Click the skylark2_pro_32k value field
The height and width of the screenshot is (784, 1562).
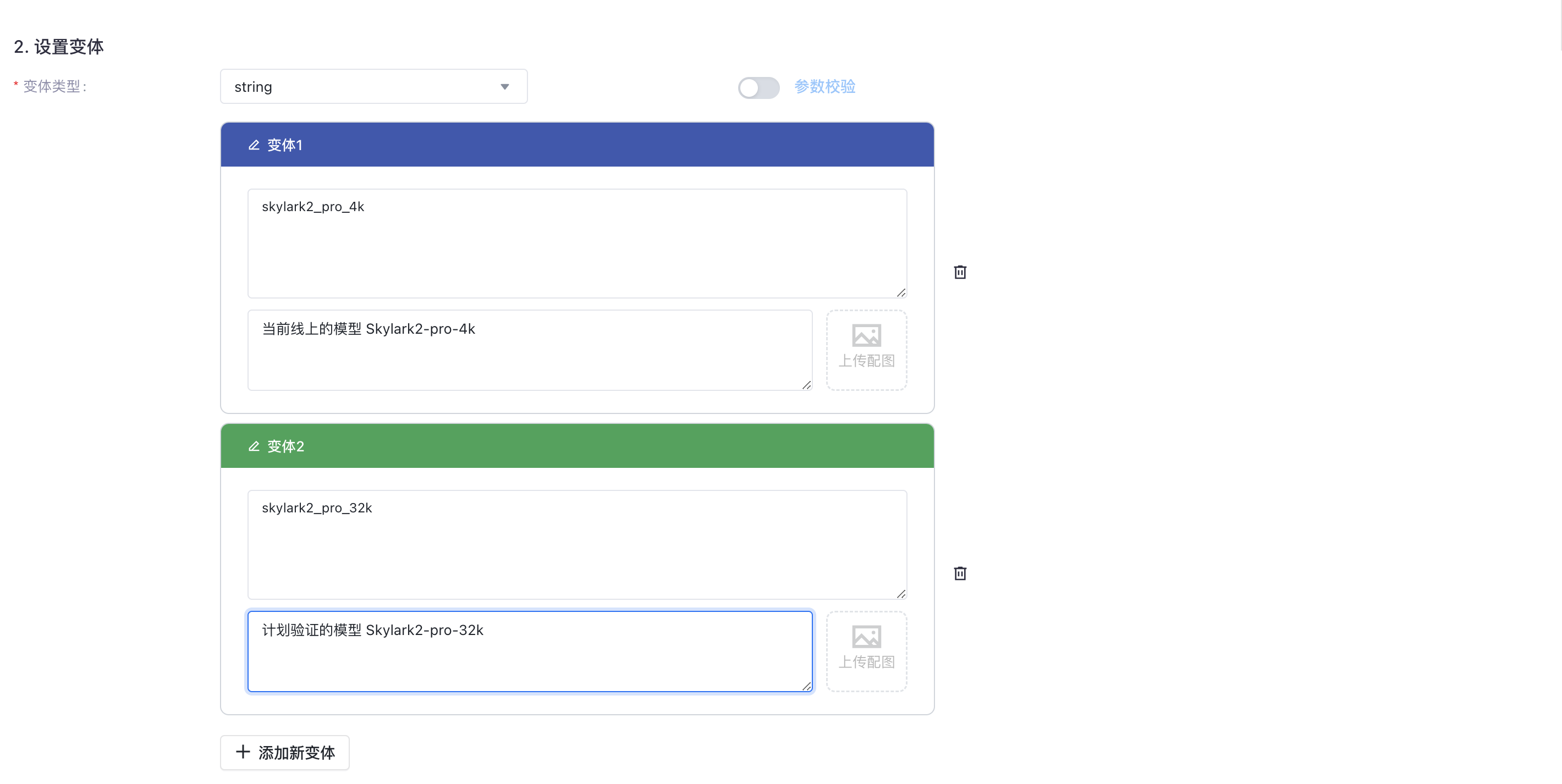point(576,544)
